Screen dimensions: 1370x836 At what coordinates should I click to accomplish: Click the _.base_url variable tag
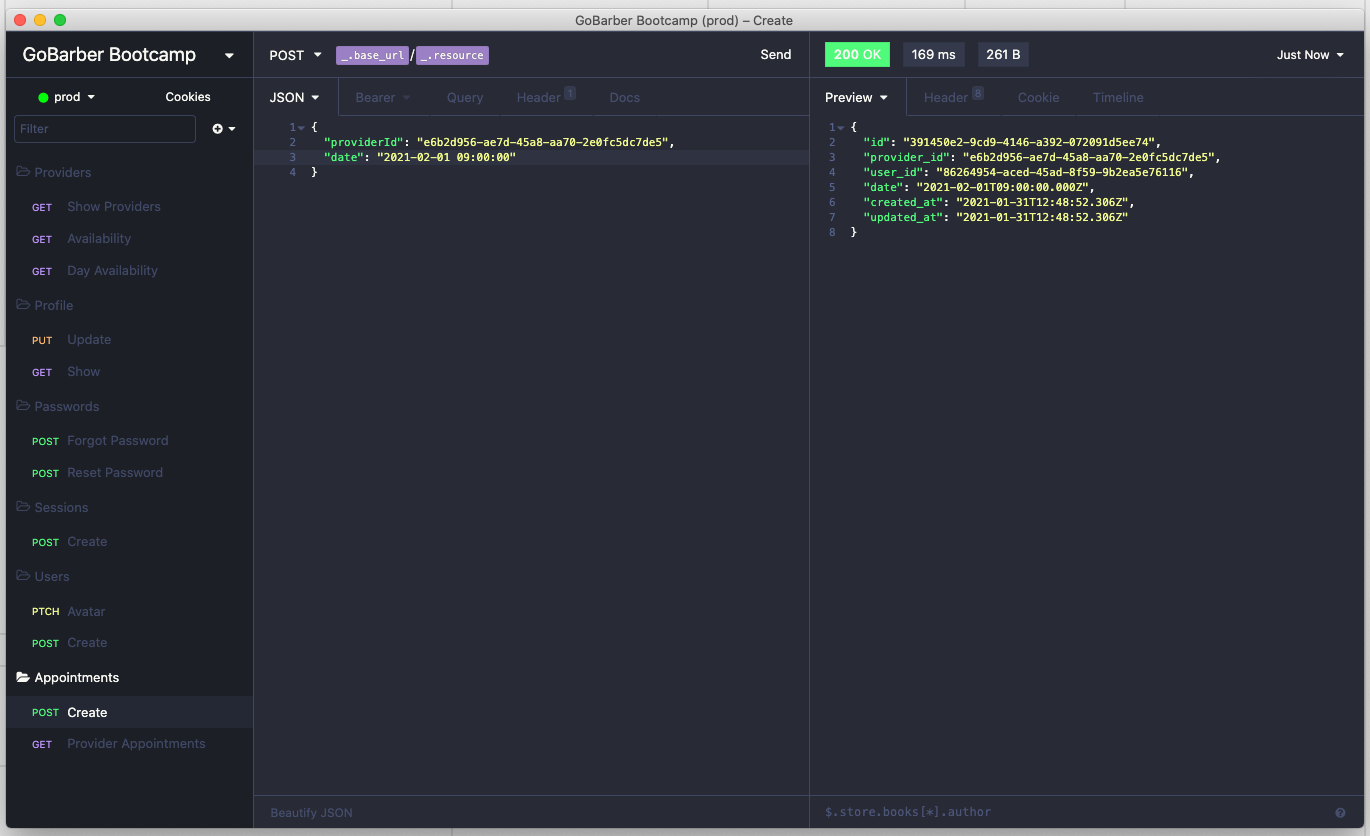373,56
